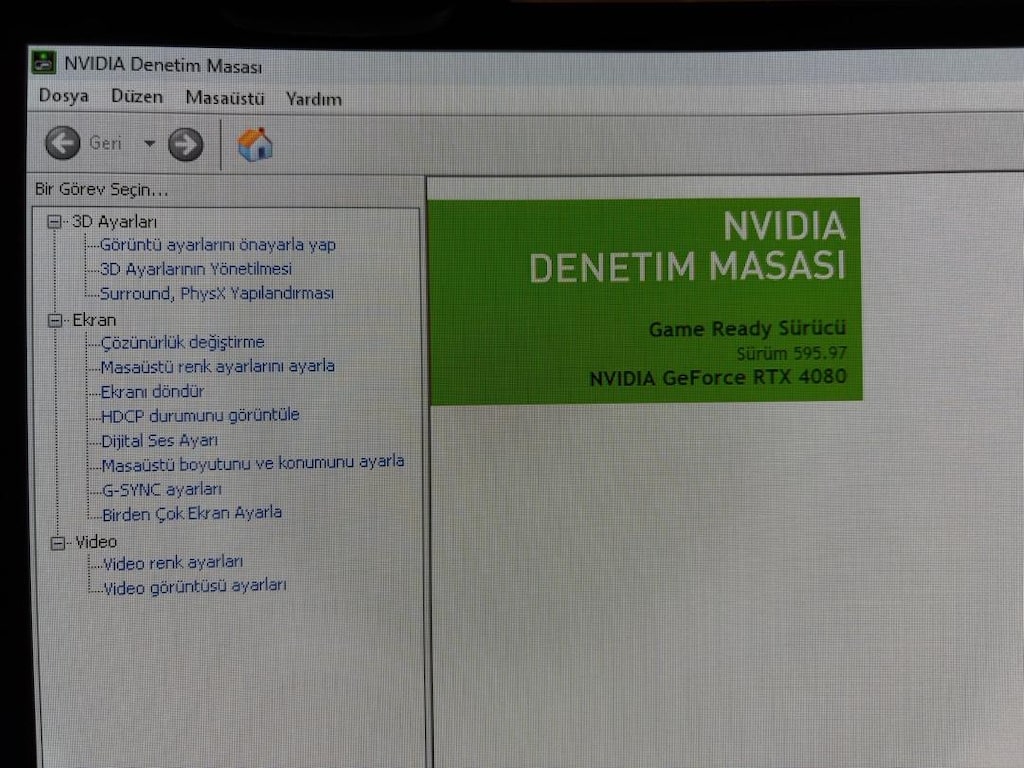Image resolution: width=1024 pixels, height=768 pixels.
Task: Open the Düzen menu
Action: point(136,97)
